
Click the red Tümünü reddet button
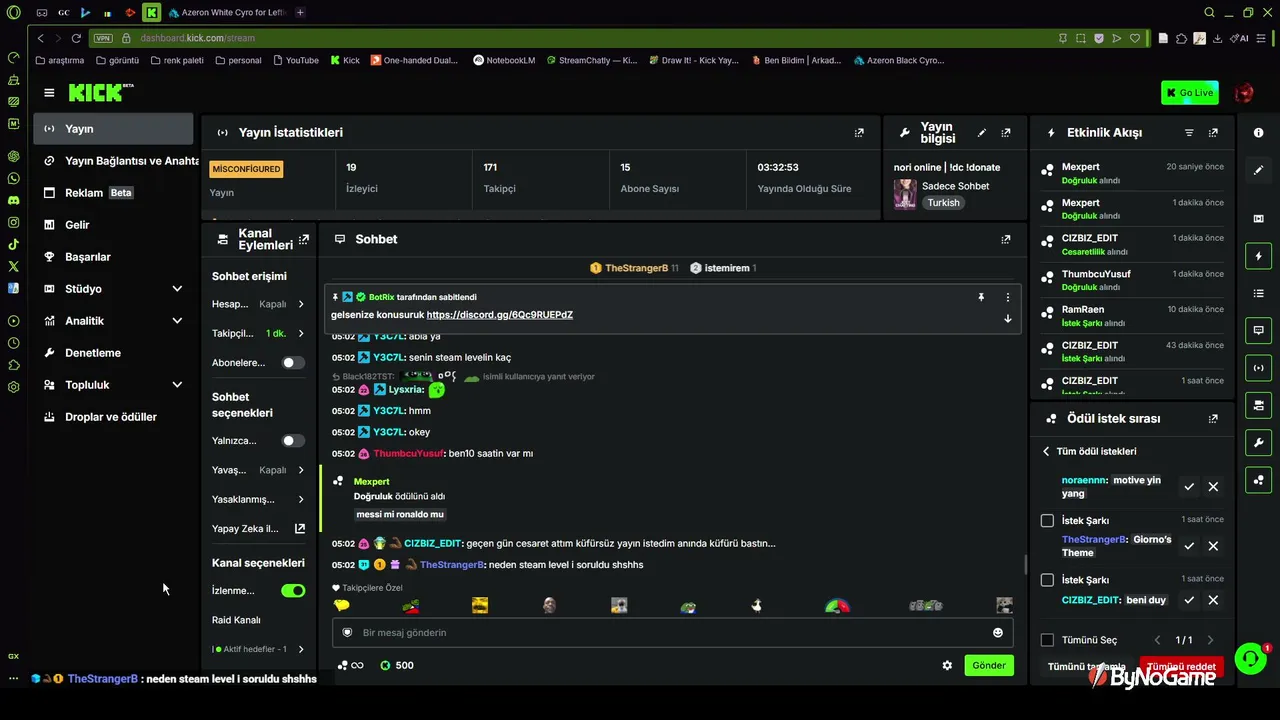click(1181, 667)
